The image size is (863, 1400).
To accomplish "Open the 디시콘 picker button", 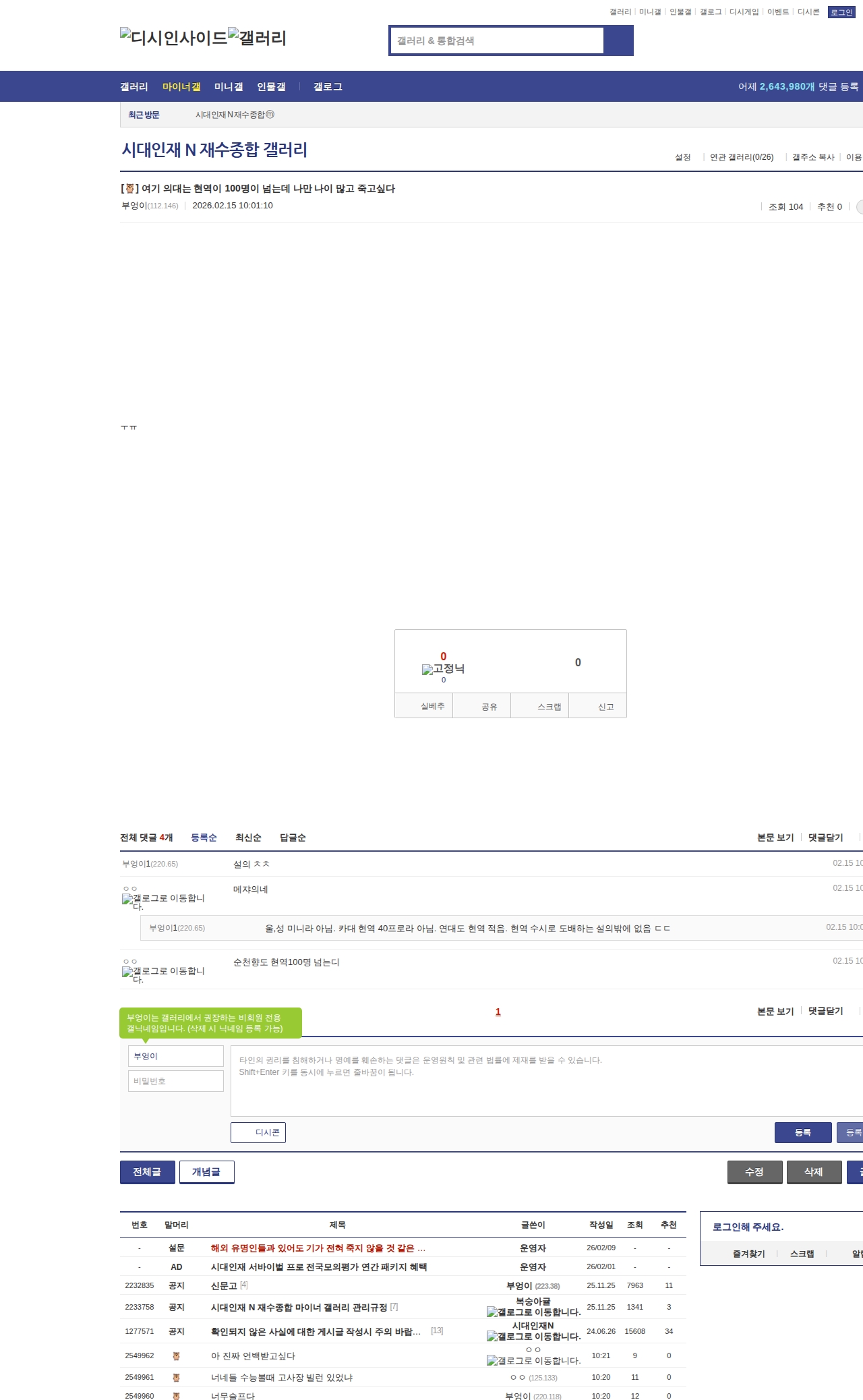I will (258, 1132).
